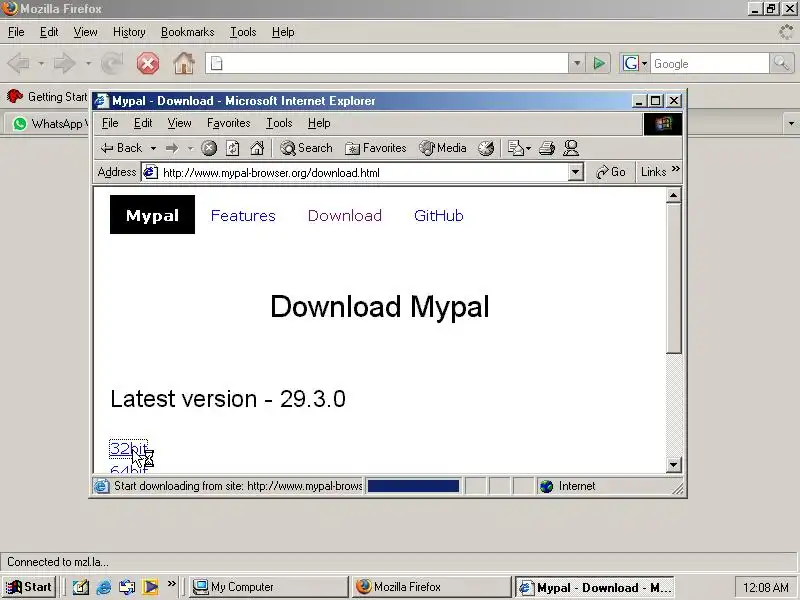
Task: Click the Firefox red Stop button
Action: click(x=147, y=64)
